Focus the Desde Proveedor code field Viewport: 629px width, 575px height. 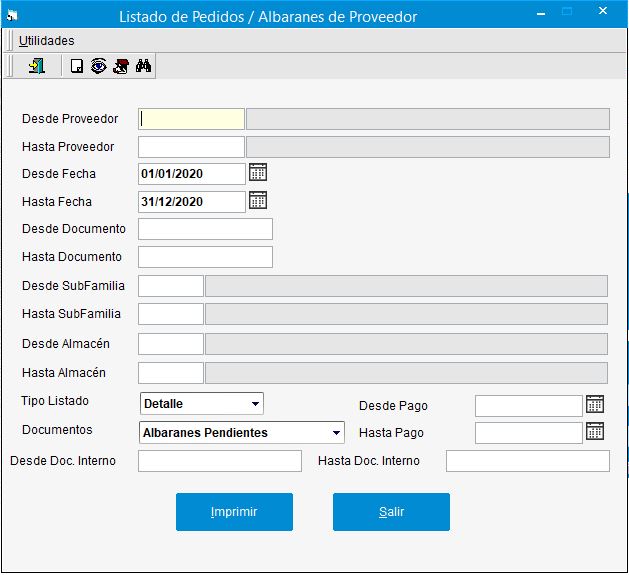pos(191,119)
